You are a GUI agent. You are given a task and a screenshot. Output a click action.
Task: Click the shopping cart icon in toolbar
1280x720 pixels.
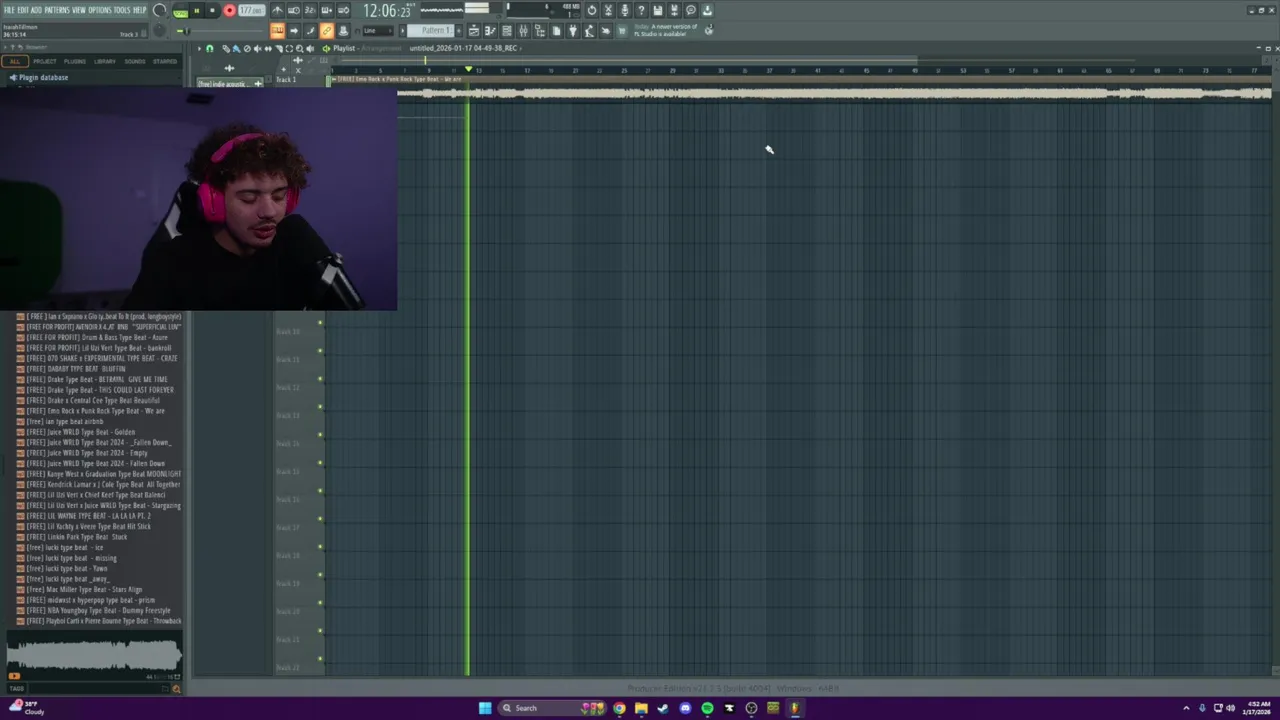[623, 30]
